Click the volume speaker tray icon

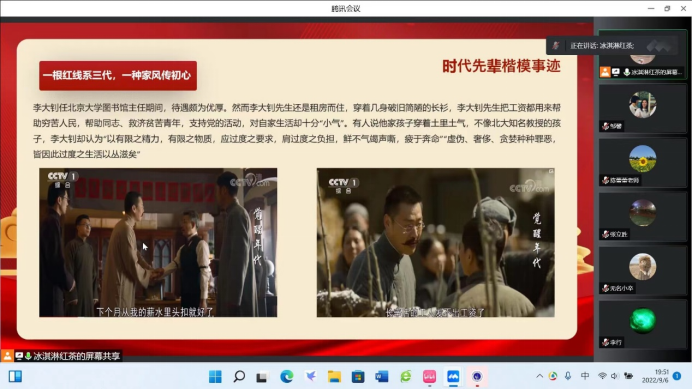click(x=615, y=376)
